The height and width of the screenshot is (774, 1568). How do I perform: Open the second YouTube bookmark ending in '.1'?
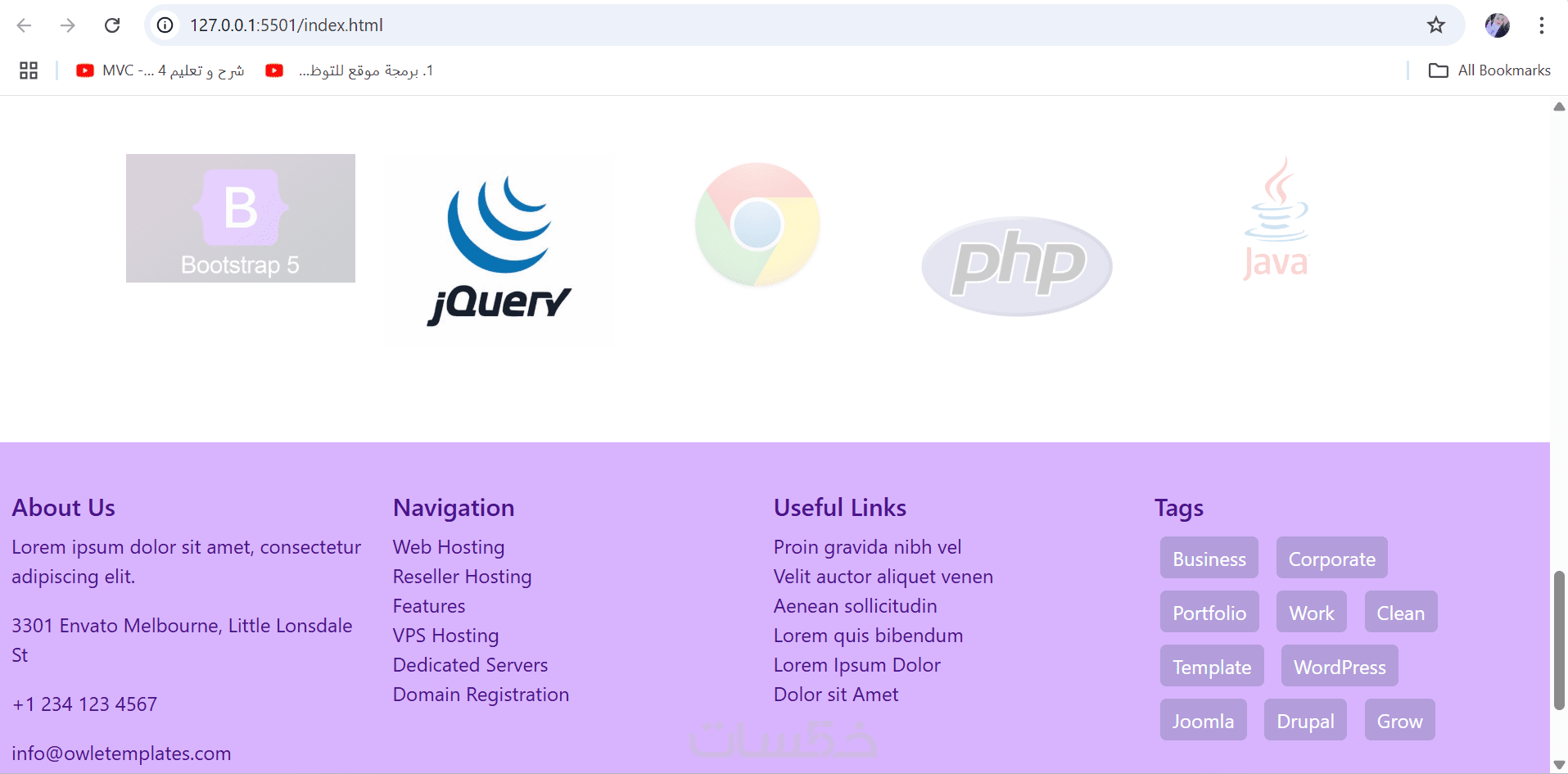point(350,70)
